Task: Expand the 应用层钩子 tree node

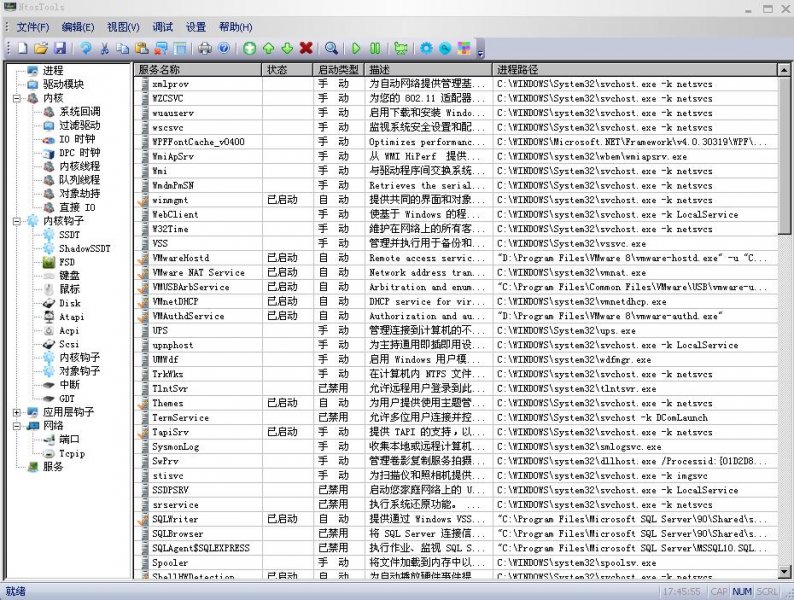Action: (17, 412)
